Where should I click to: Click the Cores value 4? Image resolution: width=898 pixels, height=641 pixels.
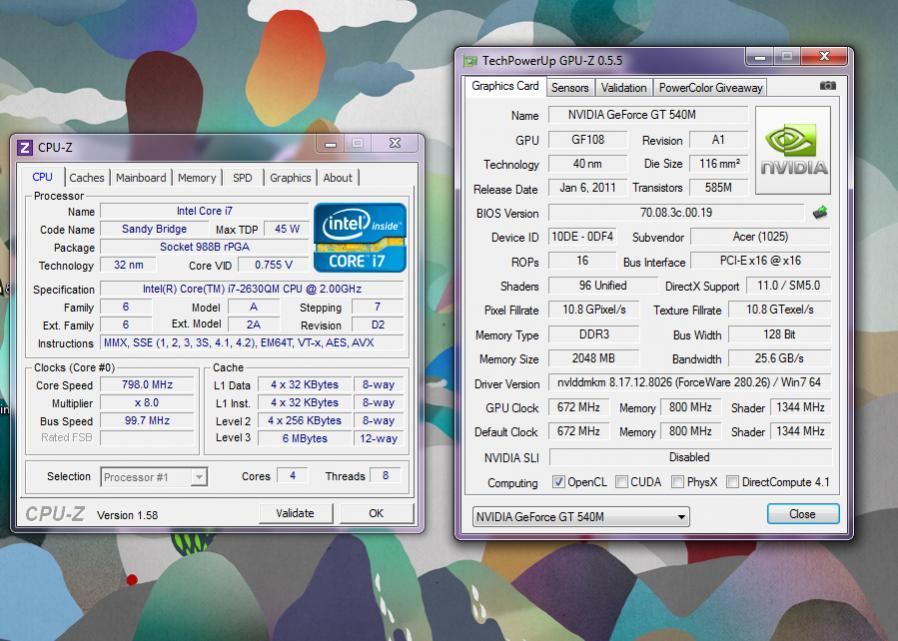[292, 475]
